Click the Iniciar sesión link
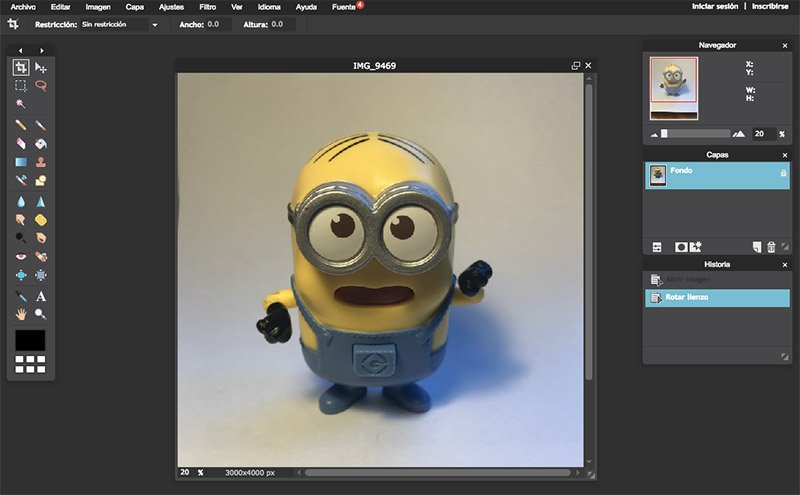The height and width of the screenshot is (495, 800). click(715, 7)
